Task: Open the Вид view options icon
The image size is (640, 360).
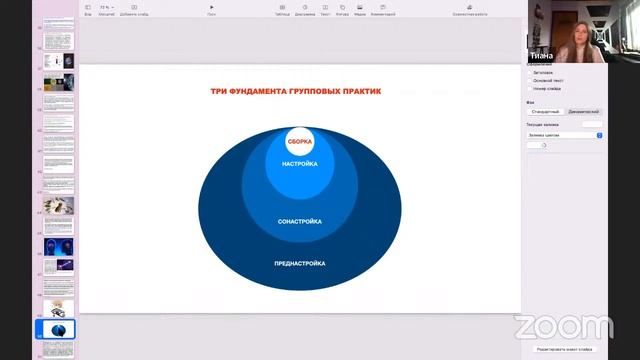Action: [x=88, y=7]
